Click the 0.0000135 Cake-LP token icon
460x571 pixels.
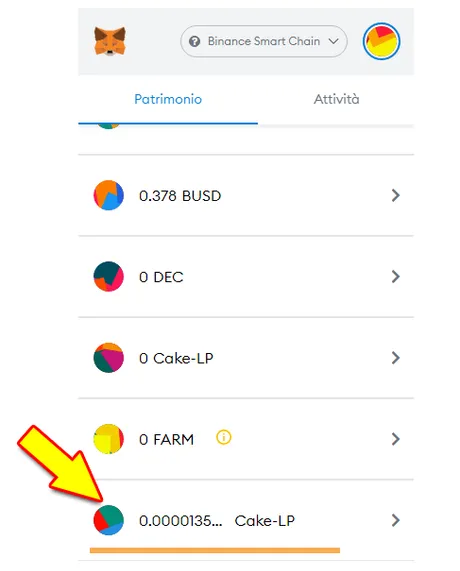(109, 520)
